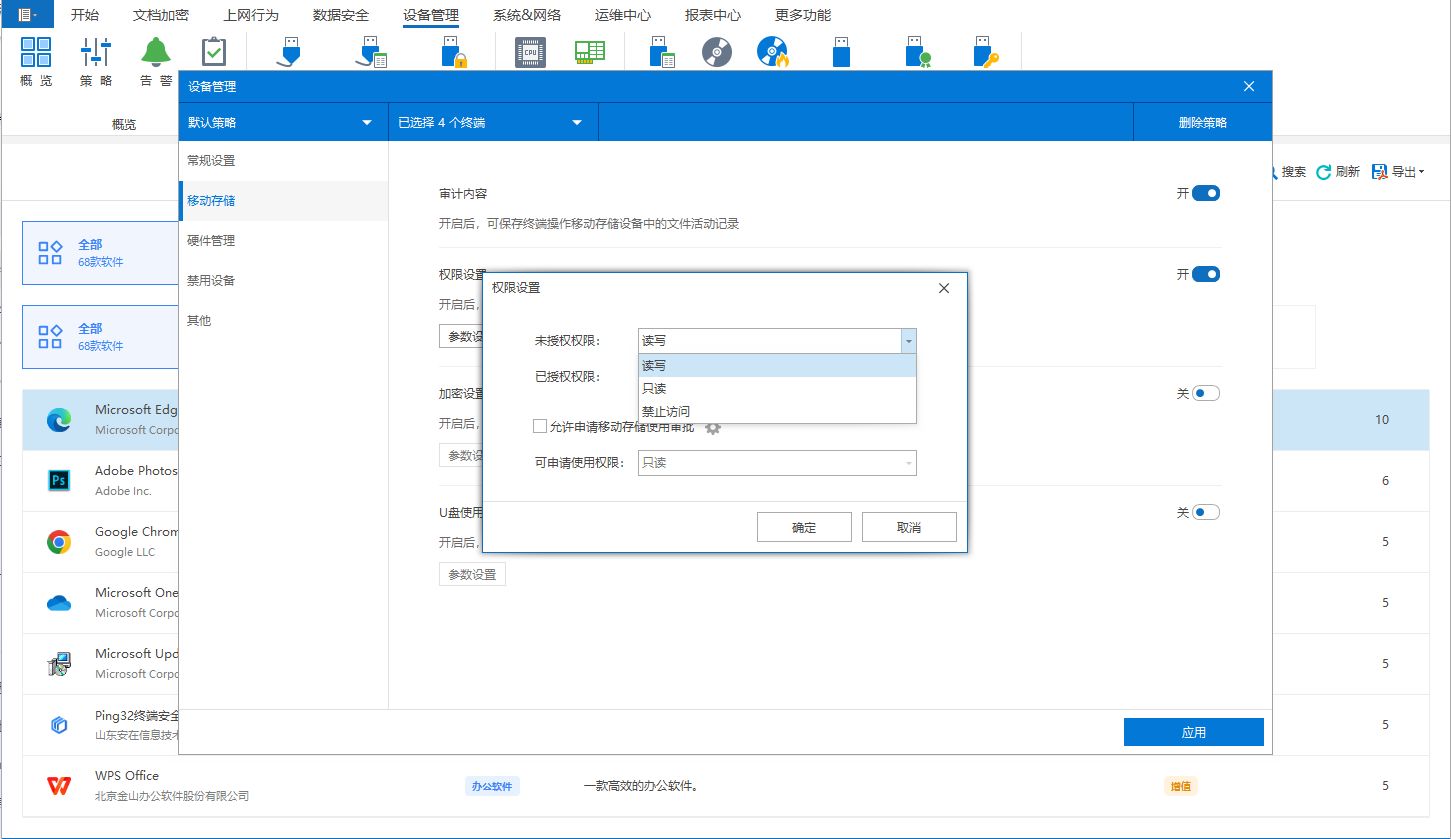This screenshot has width=1451, height=839.
Task: Switch to the 开始 ribbon tab
Action: tap(85, 15)
